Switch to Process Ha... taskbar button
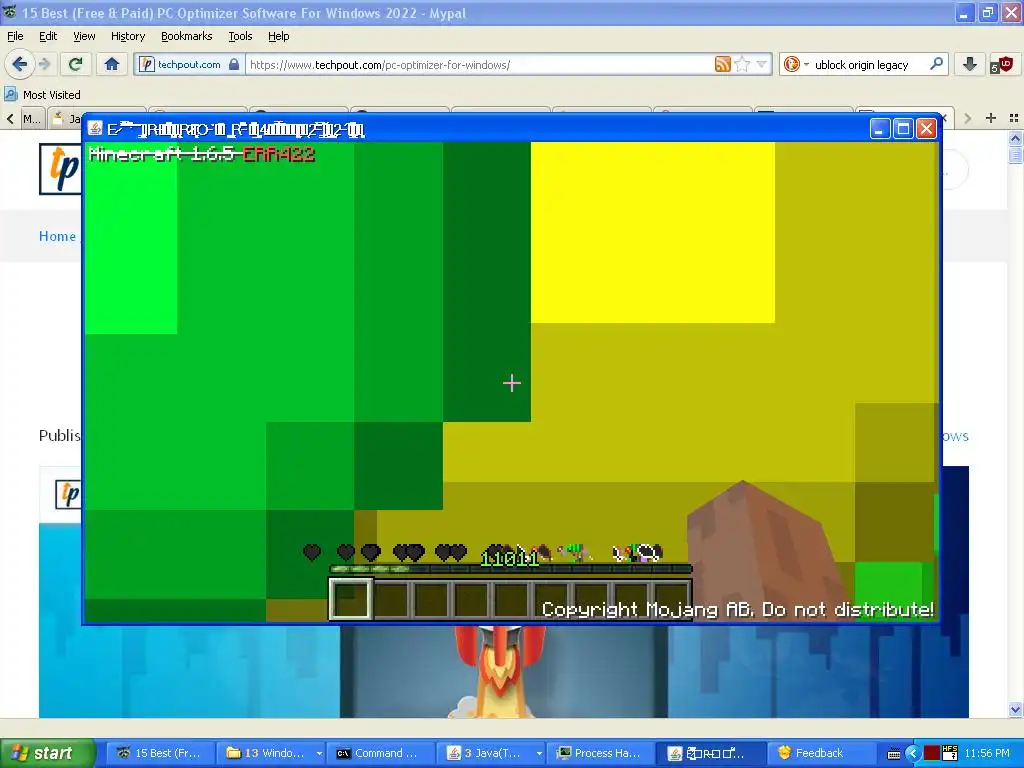The width and height of the screenshot is (1024, 768). pos(599,753)
